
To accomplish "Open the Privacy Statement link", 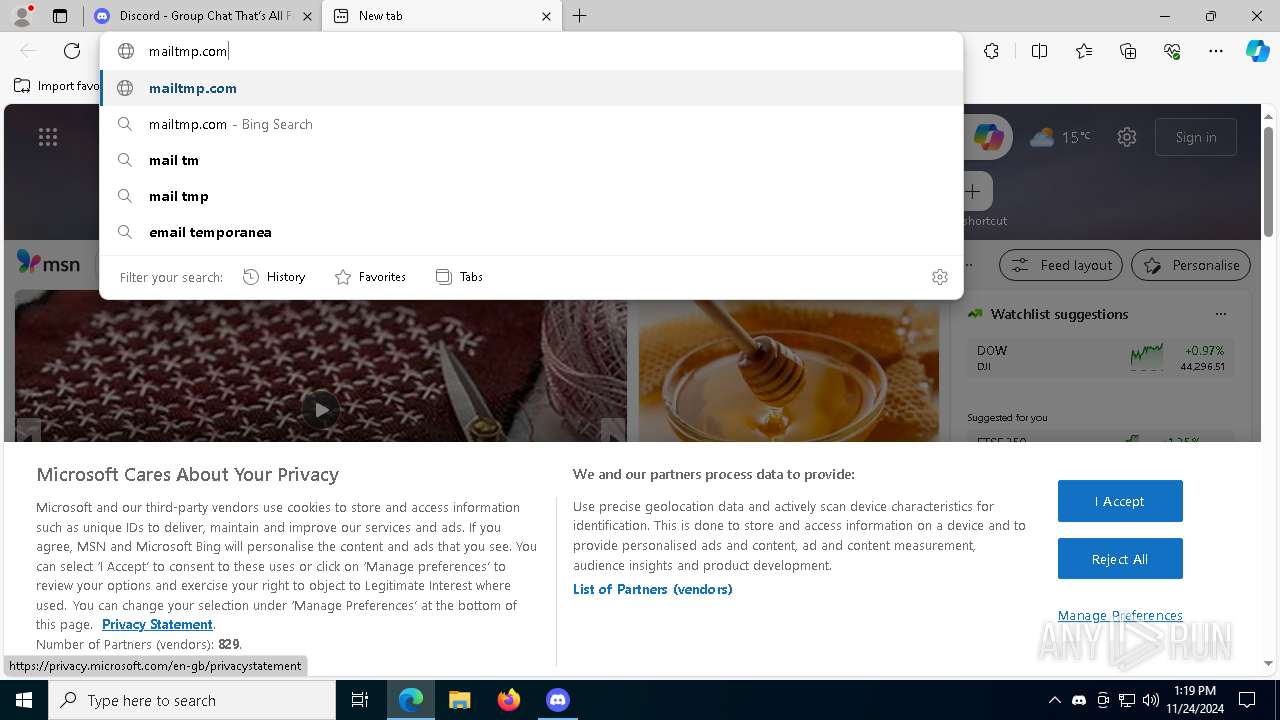I will pyautogui.click(x=157, y=624).
